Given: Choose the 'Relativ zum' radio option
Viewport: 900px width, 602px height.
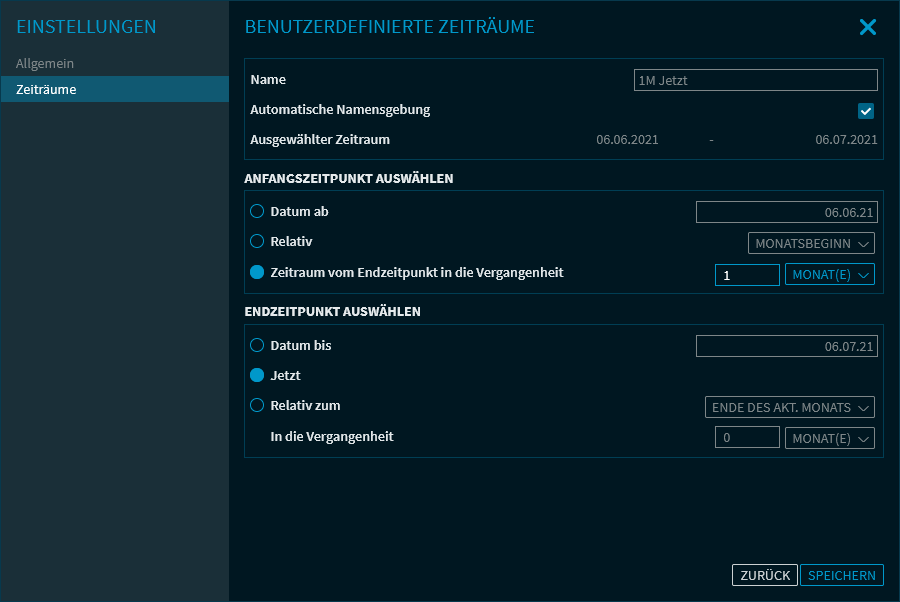Looking at the screenshot, I should (257, 406).
